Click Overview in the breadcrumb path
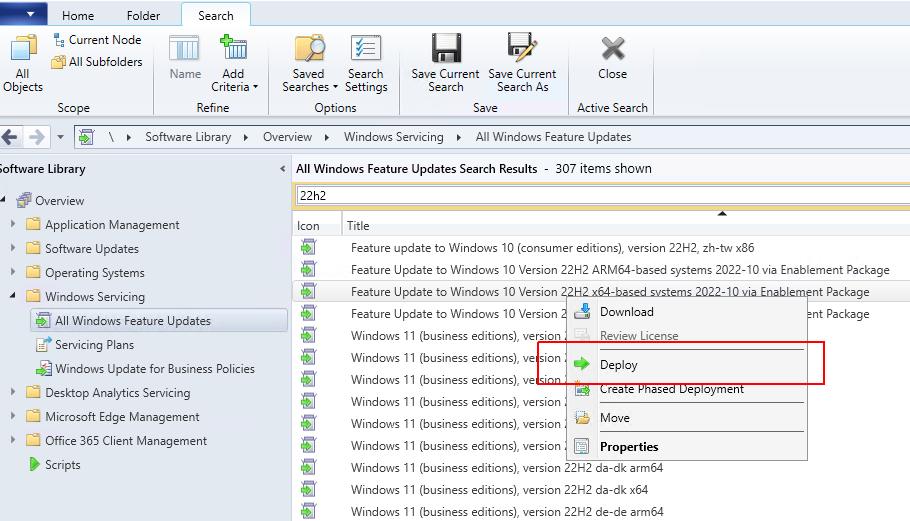The width and height of the screenshot is (910, 521). pyautogui.click(x=287, y=137)
